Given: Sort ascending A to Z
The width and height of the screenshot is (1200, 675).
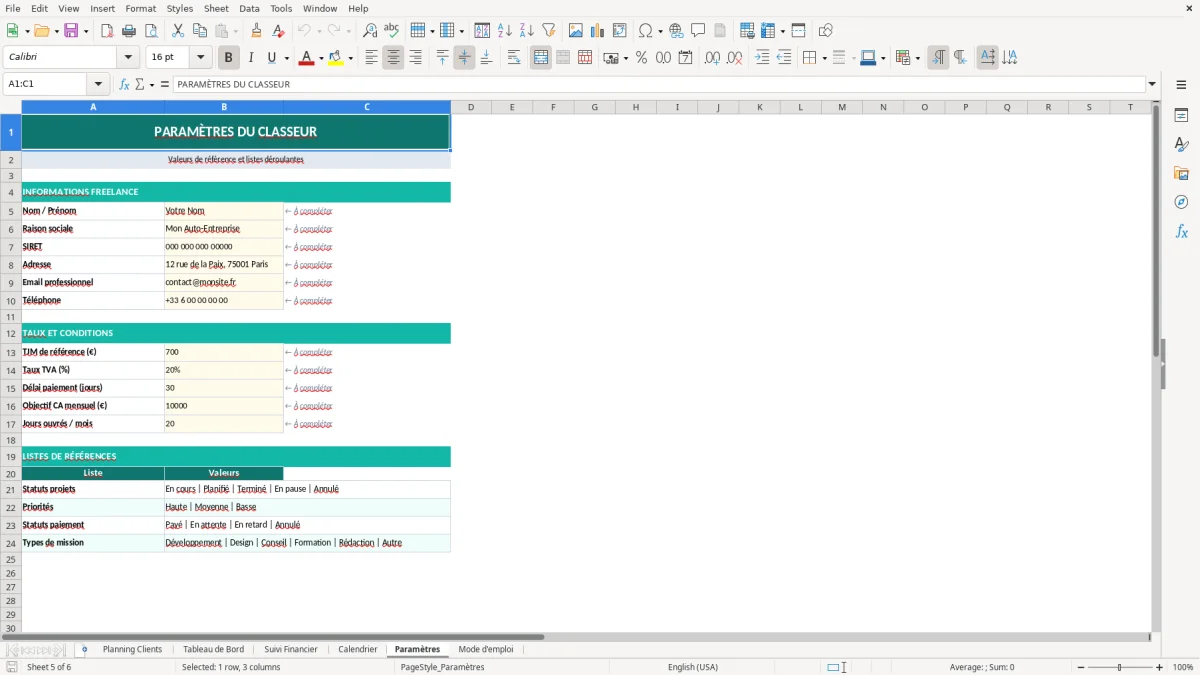Looking at the screenshot, I should pyautogui.click(x=505, y=31).
